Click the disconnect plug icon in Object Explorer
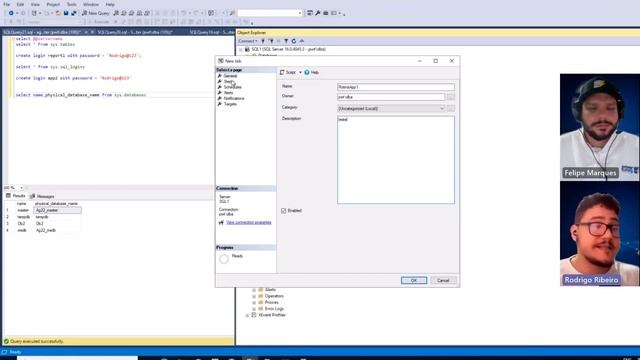This screenshot has height=360, width=640. point(271,41)
